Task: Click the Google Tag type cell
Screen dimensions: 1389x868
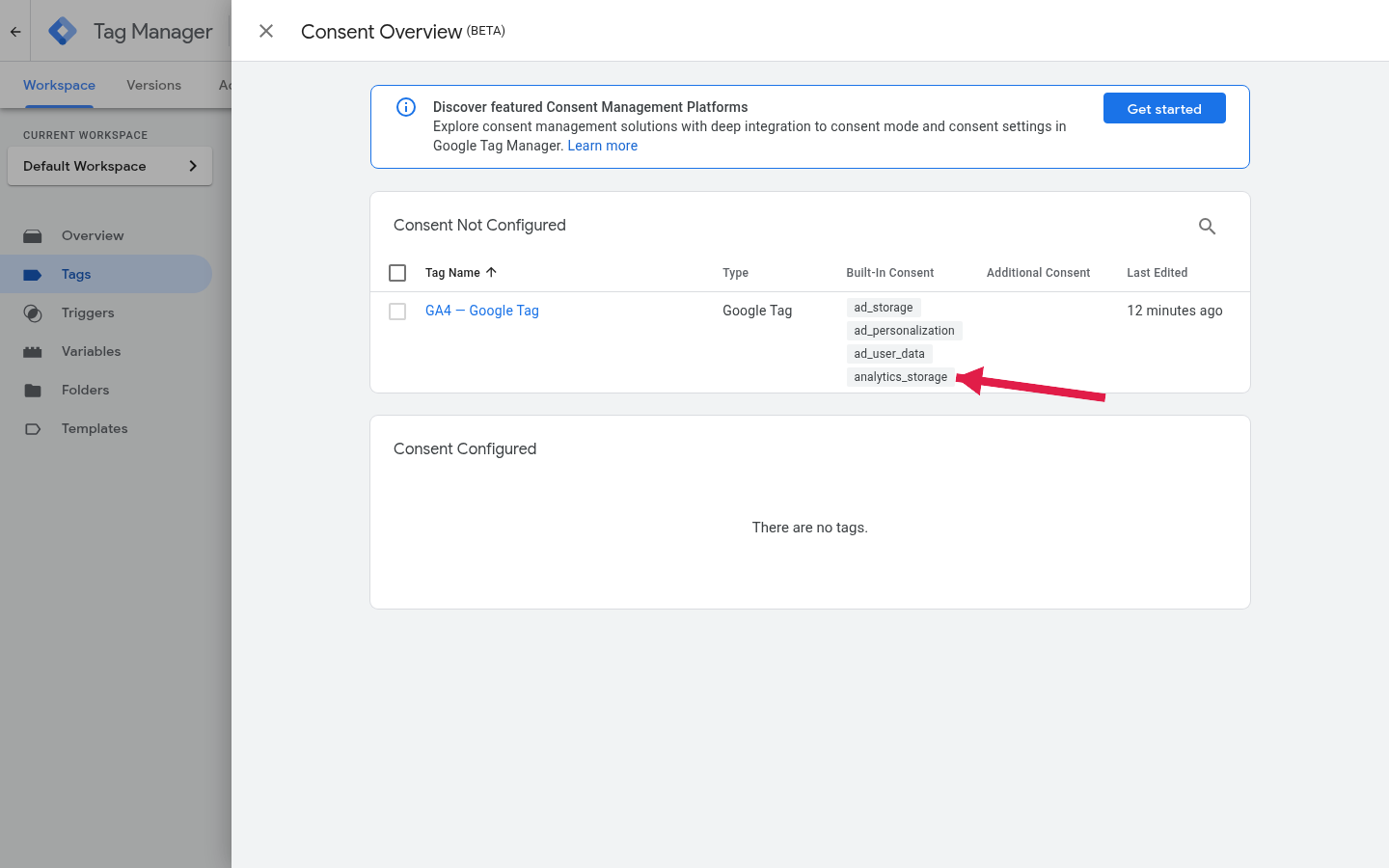Action: pyautogui.click(x=757, y=311)
